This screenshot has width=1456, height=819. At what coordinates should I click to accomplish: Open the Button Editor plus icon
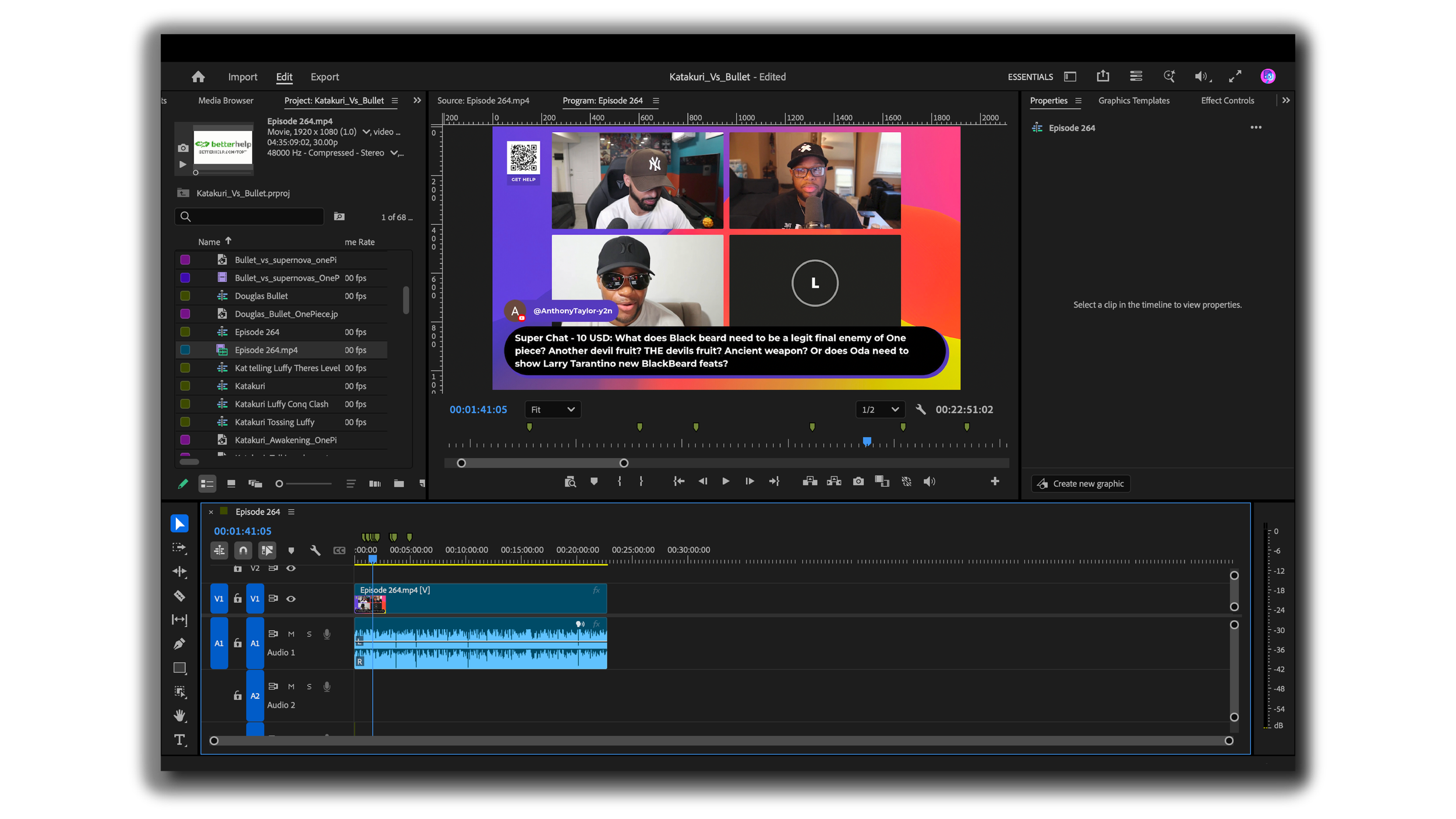pos(995,481)
